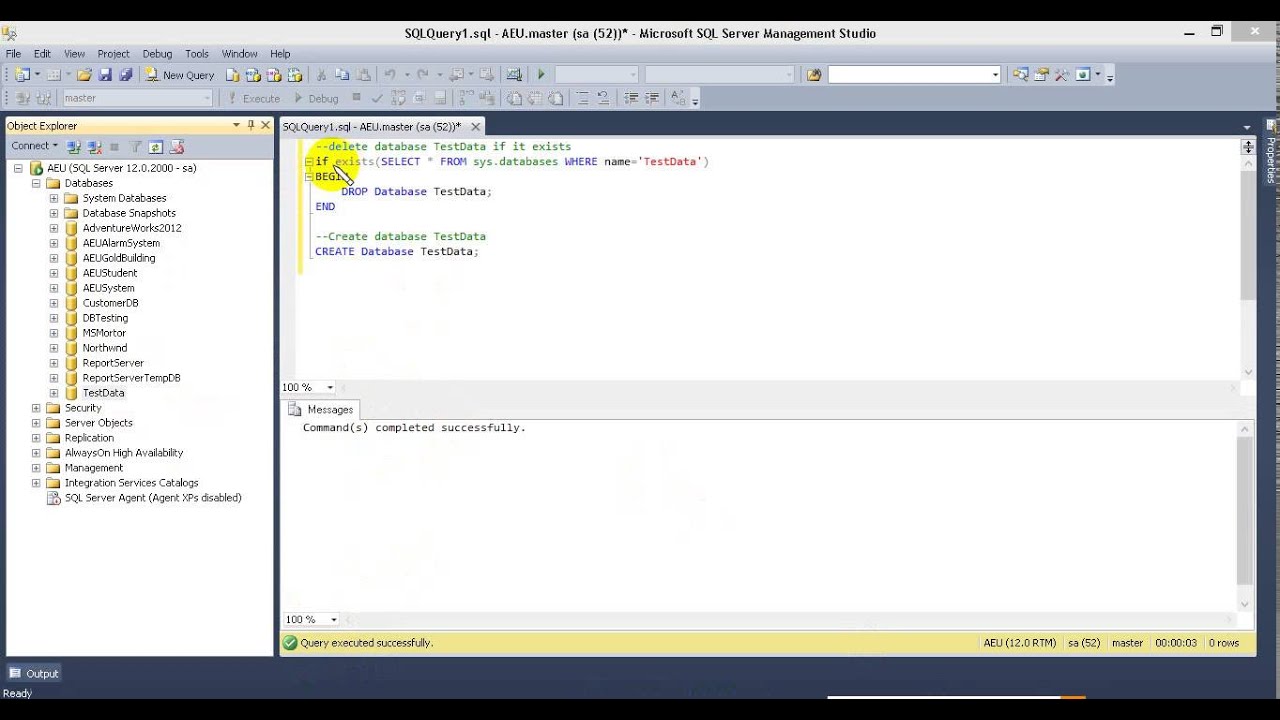Click the Copy icon in toolbar

click(x=342, y=75)
